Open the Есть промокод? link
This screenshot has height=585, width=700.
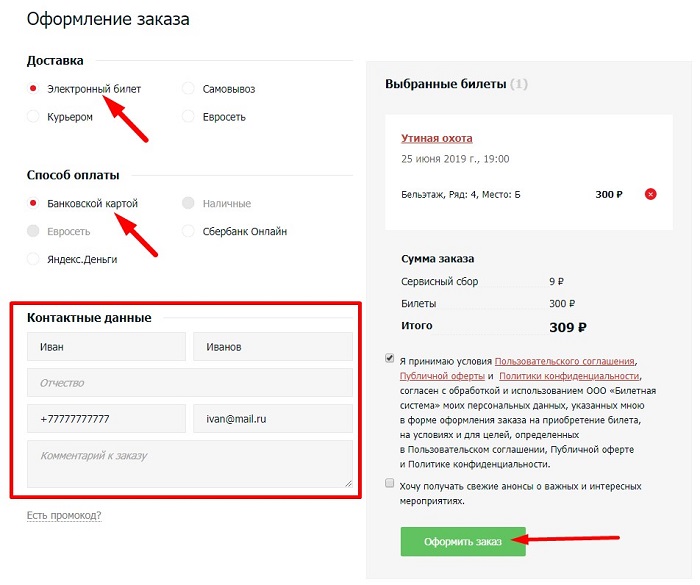click(x=64, y=516)
